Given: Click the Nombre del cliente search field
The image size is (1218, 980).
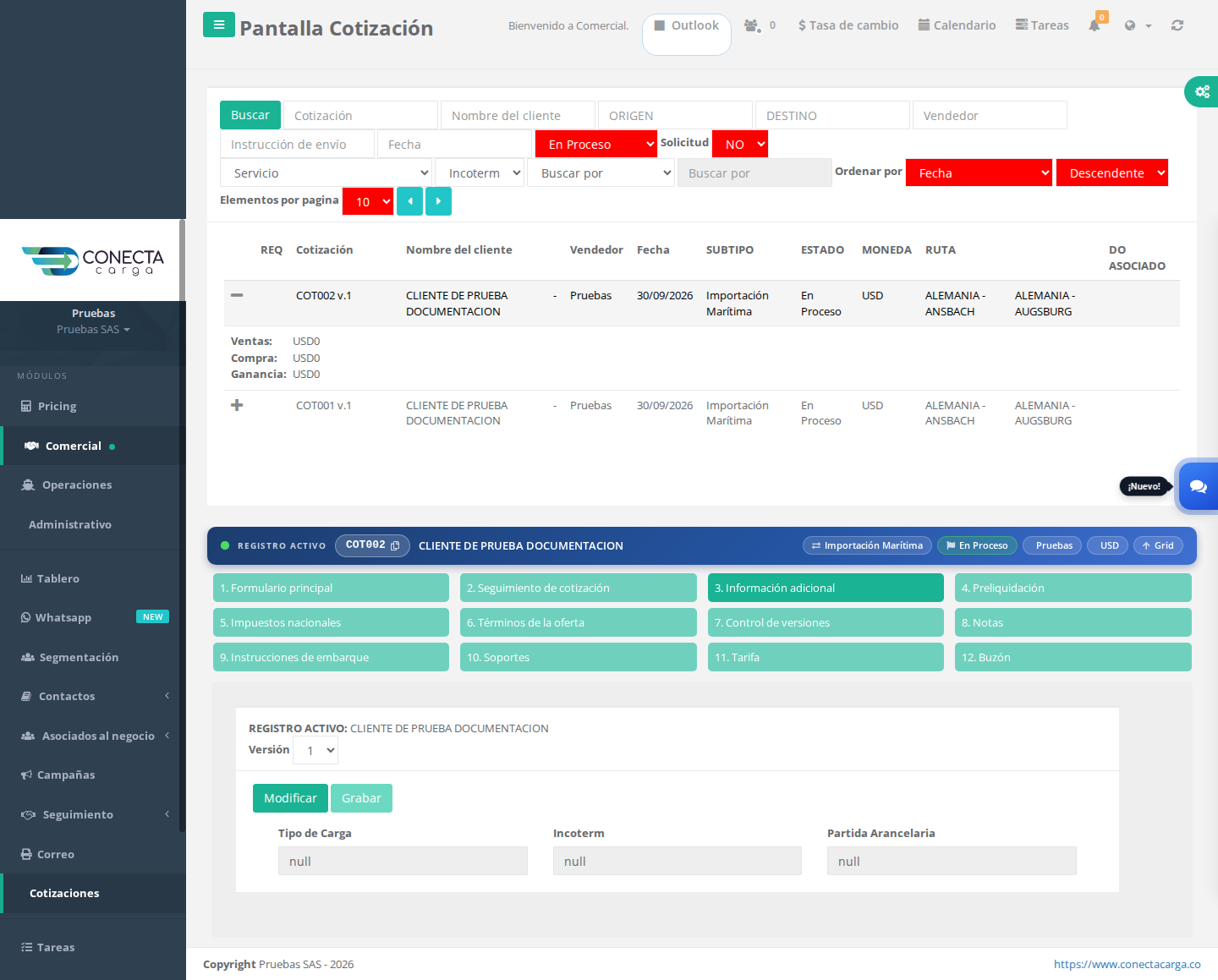Looking at the screenshot, I should click(518, 115).
